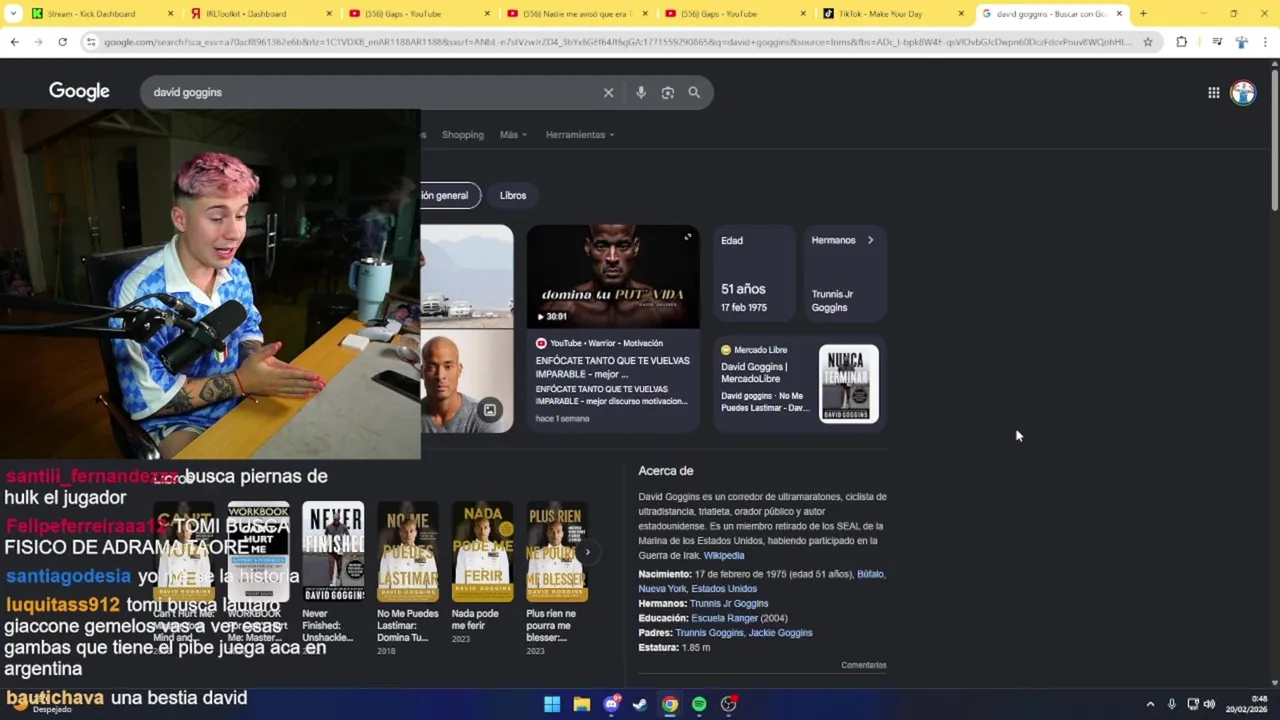
Task: Clear the search box with the X icon
Action: coord(608,92)
